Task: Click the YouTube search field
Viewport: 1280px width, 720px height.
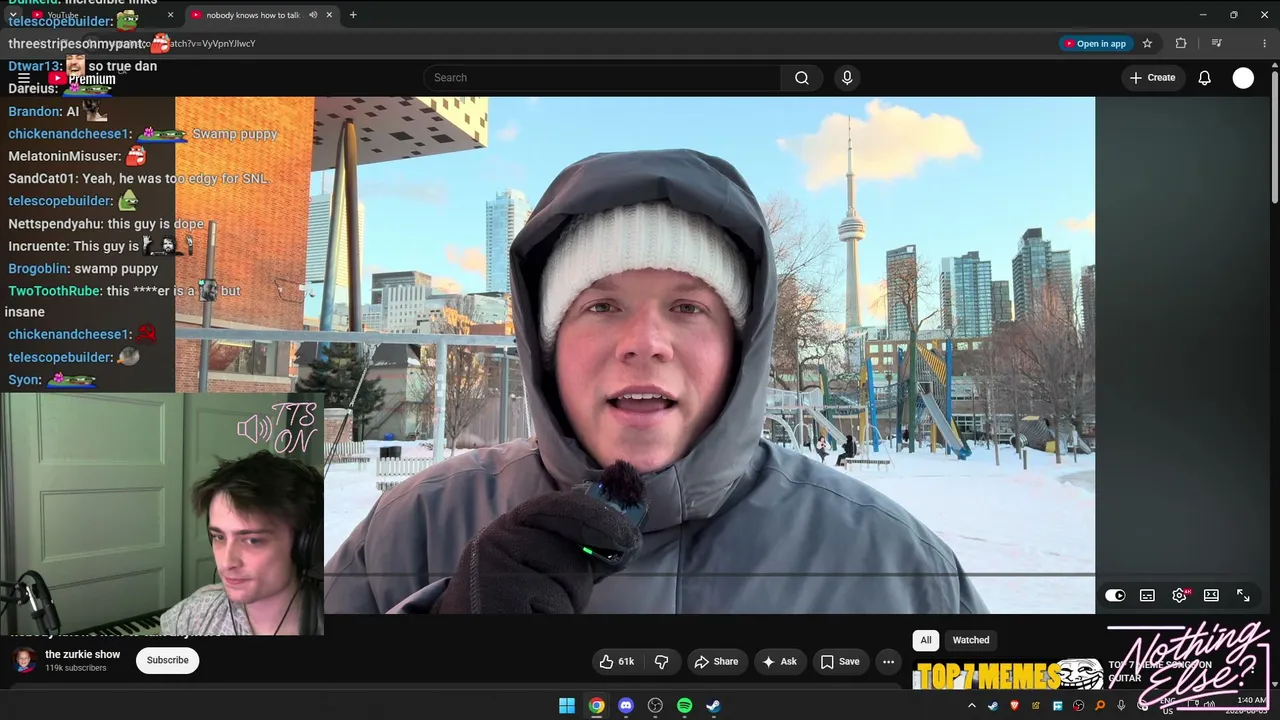Action: pyautogui.click(x=602, y=78)
